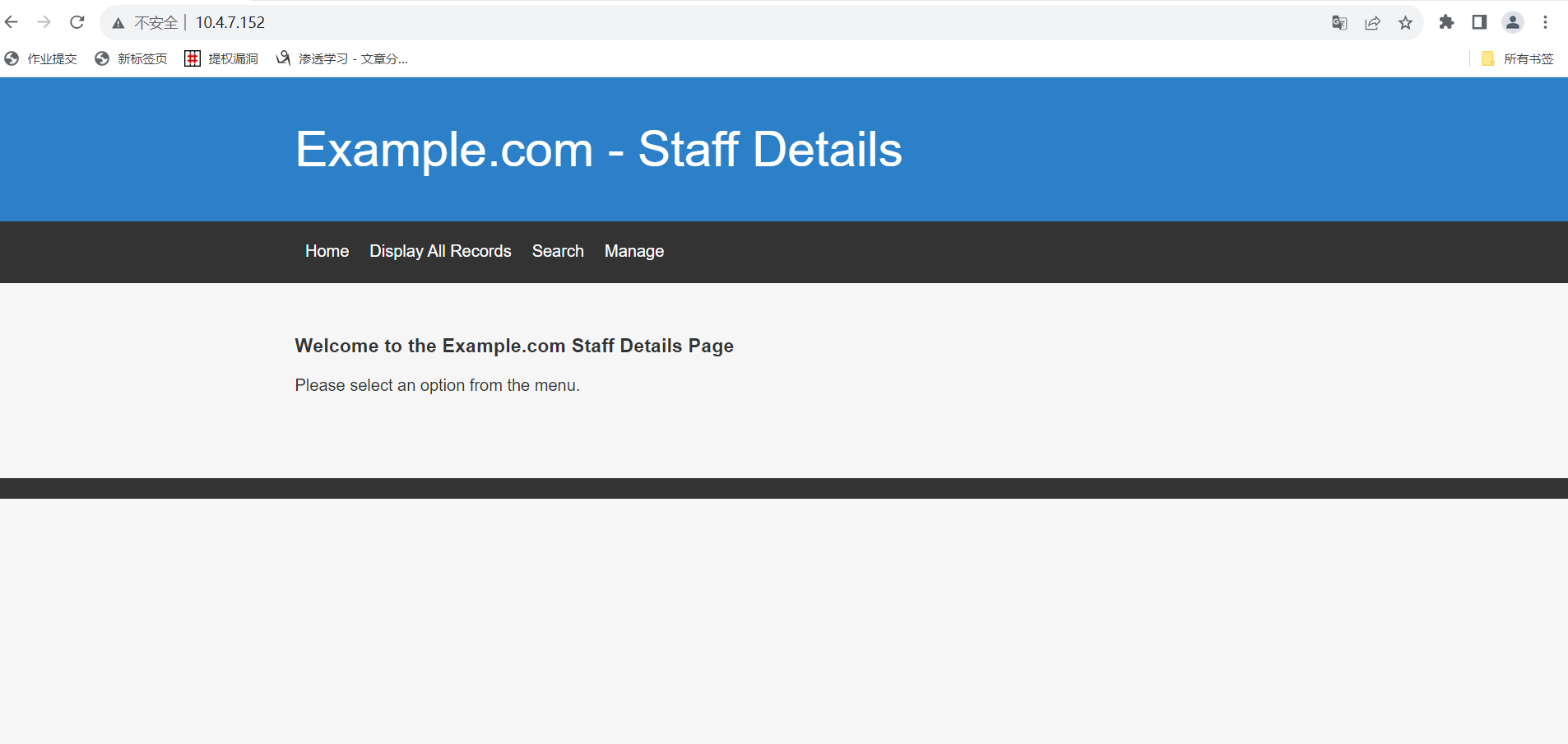Click the not-secure warning icon
Screen dimensions: 1568x744
pyautogui.click(x=118, y=23)
